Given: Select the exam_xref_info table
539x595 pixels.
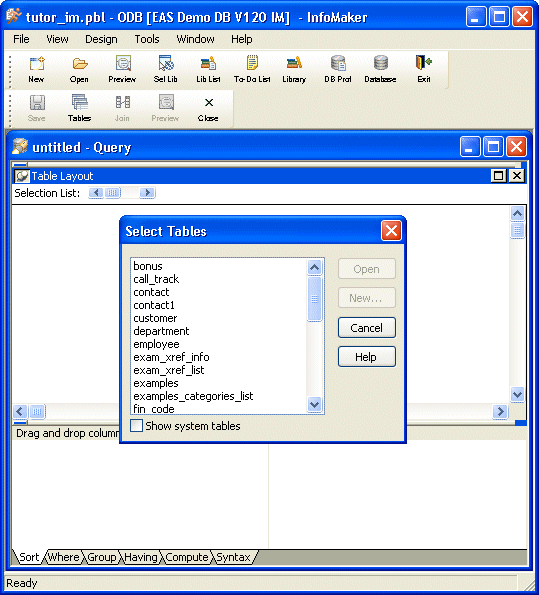Looking at the screenshot, I should 219,357.
